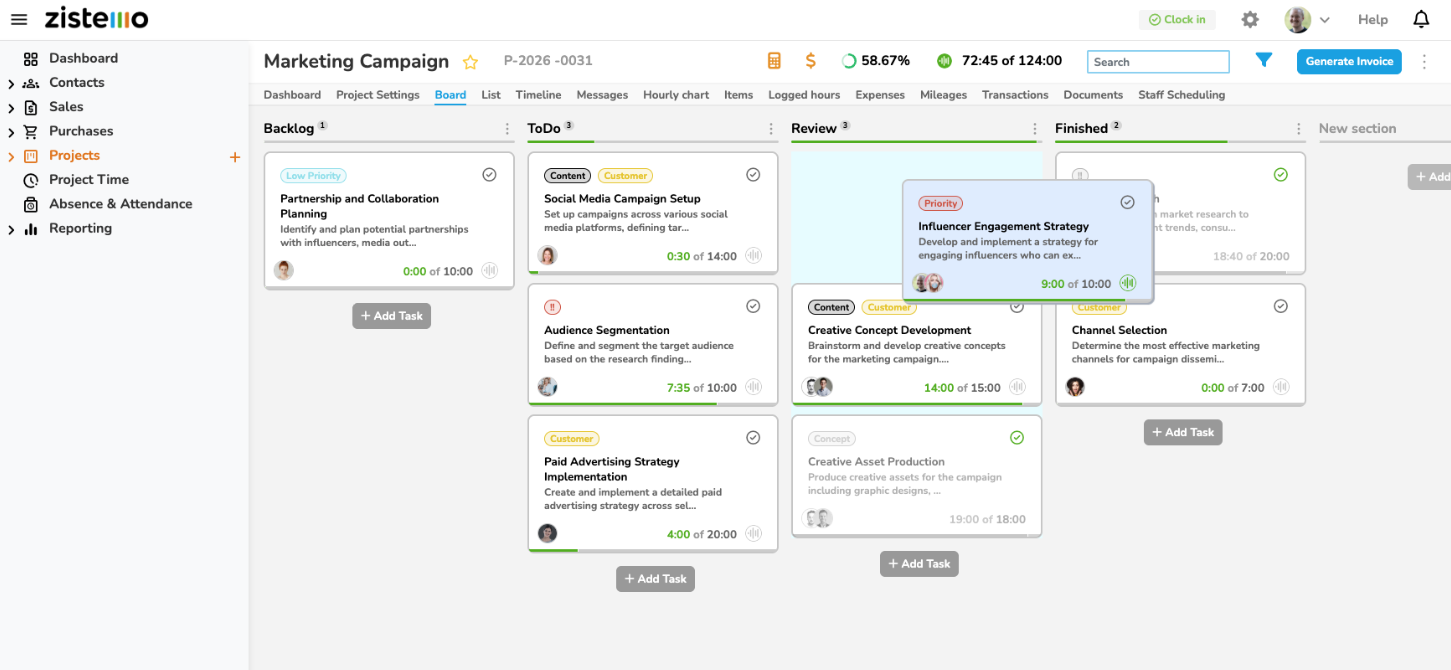The width and height of the screenshot is (1451, 670).
Task: Toggle the favorite star next to Marketing Campaign
Action: pyautogui.click(x=470, y=61)
